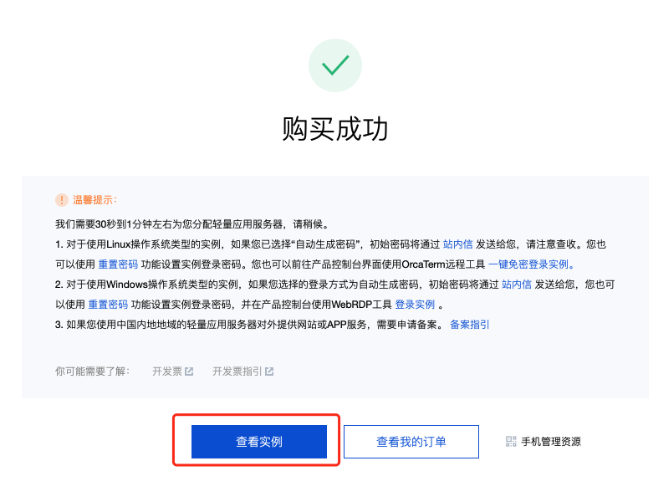Click the blue 查看实例 button
The height and width of the screenshot is (477, 667).
(x=259, y=442)
